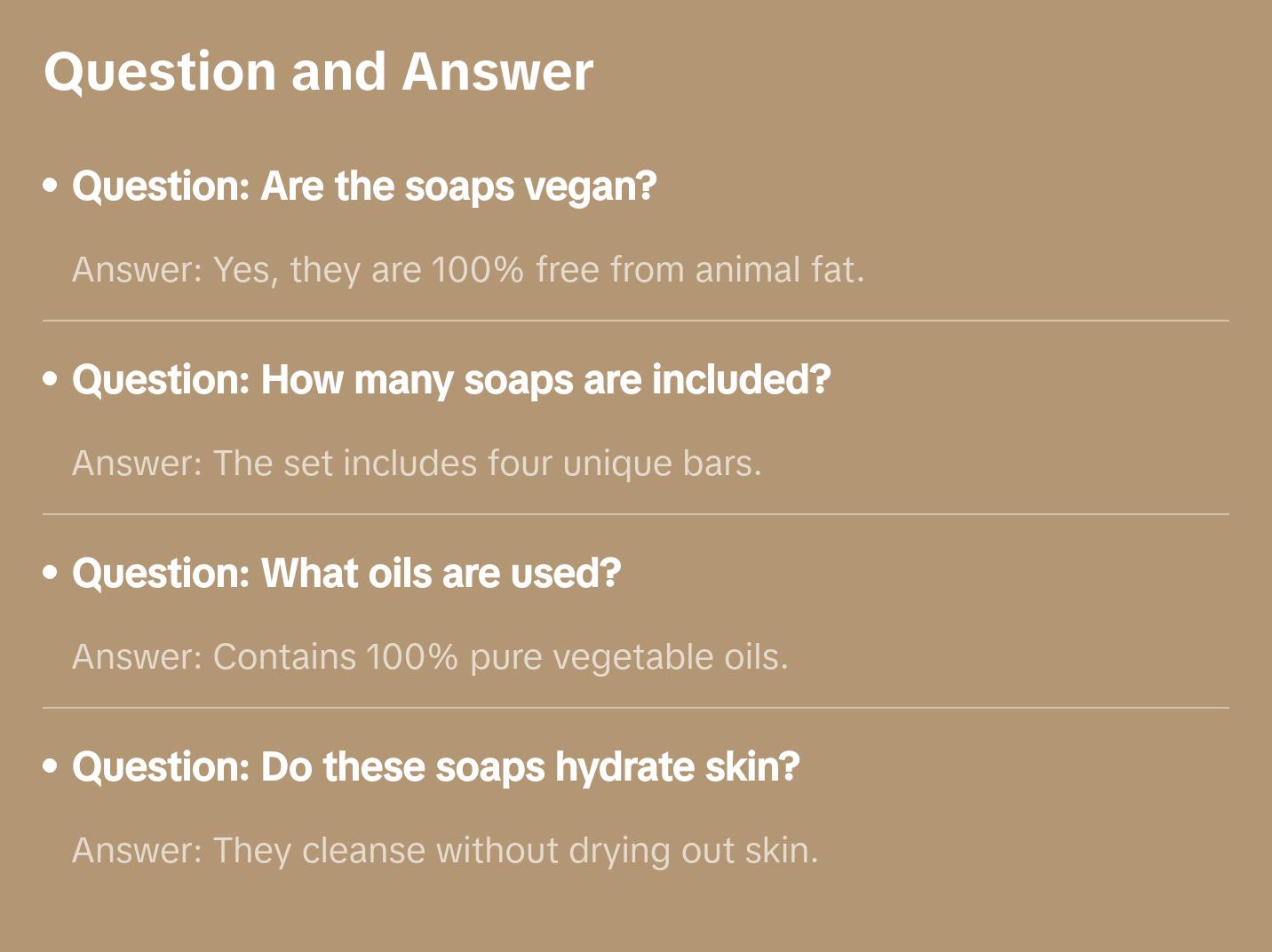Click the divider line below the four bars answer

click(x=636, y=514)
